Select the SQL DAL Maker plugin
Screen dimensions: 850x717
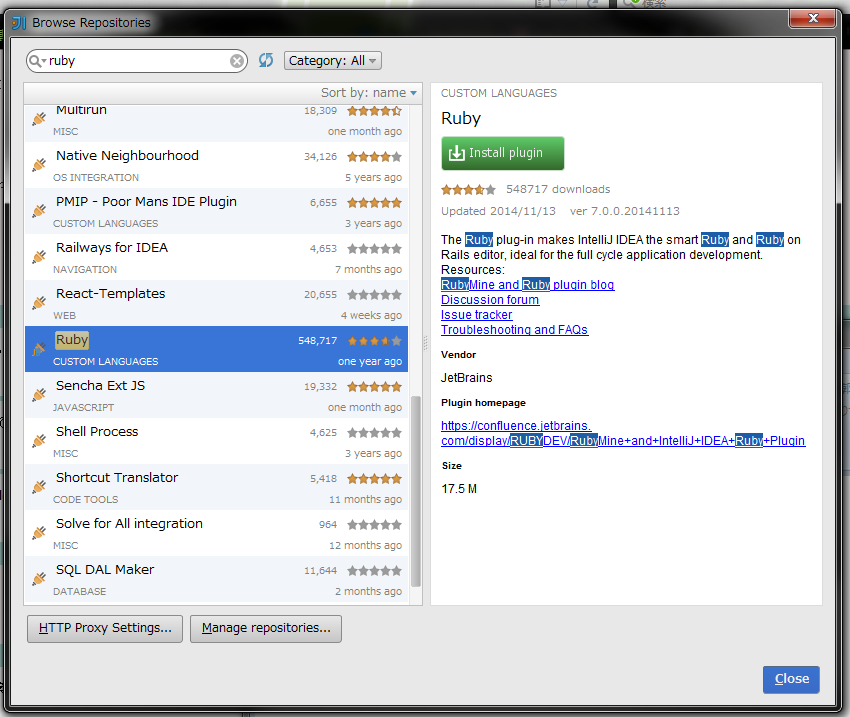[216, 579]
